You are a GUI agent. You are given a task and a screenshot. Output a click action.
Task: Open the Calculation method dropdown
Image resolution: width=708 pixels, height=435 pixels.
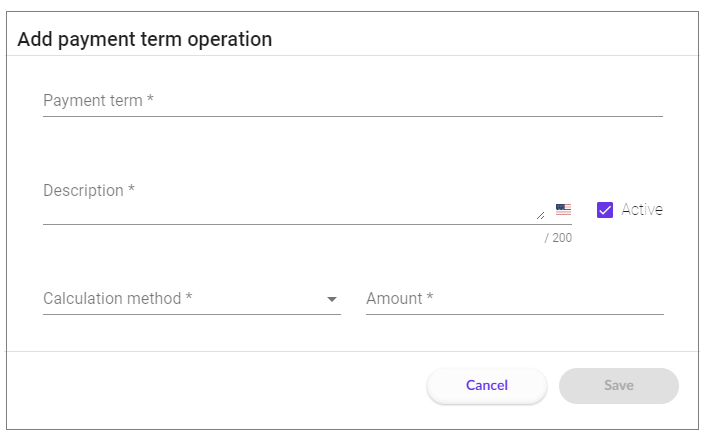pyautogui.click(x=190, y=299)
